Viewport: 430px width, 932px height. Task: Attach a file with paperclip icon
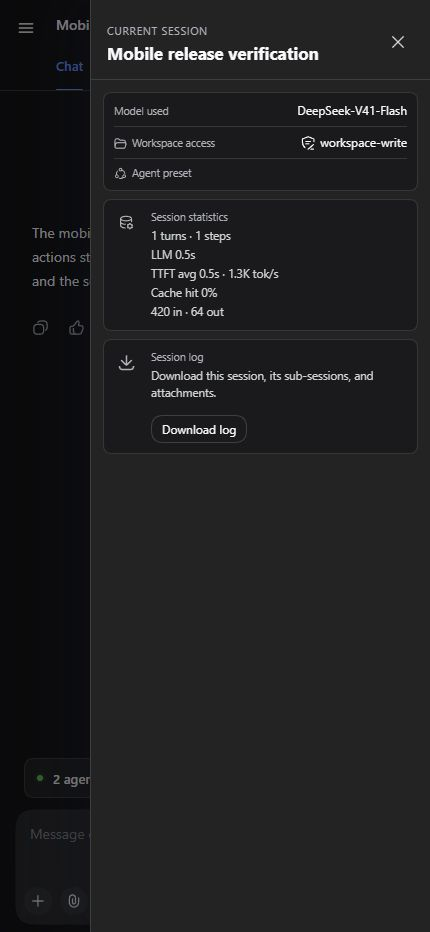point(74,901)
